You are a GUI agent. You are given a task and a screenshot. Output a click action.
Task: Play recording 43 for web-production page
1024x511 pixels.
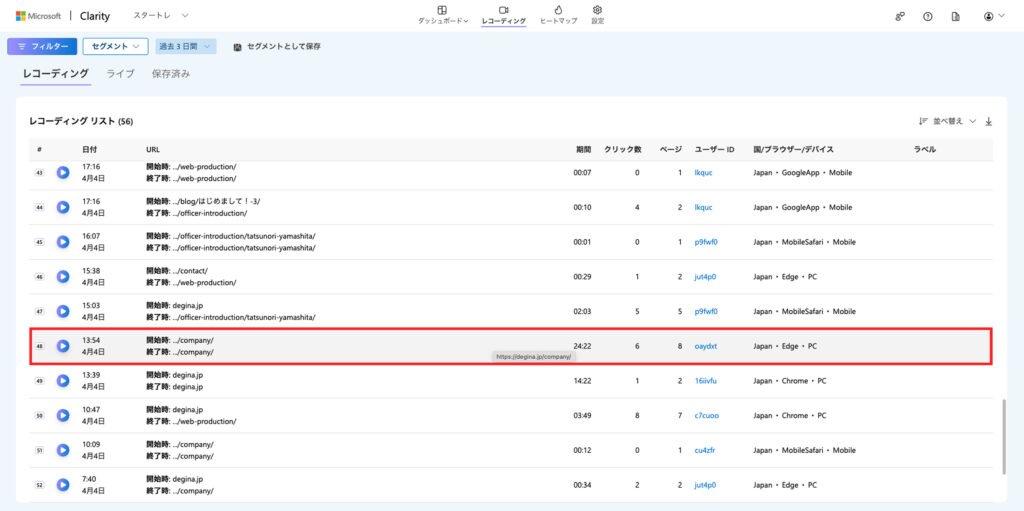[63, 172]
